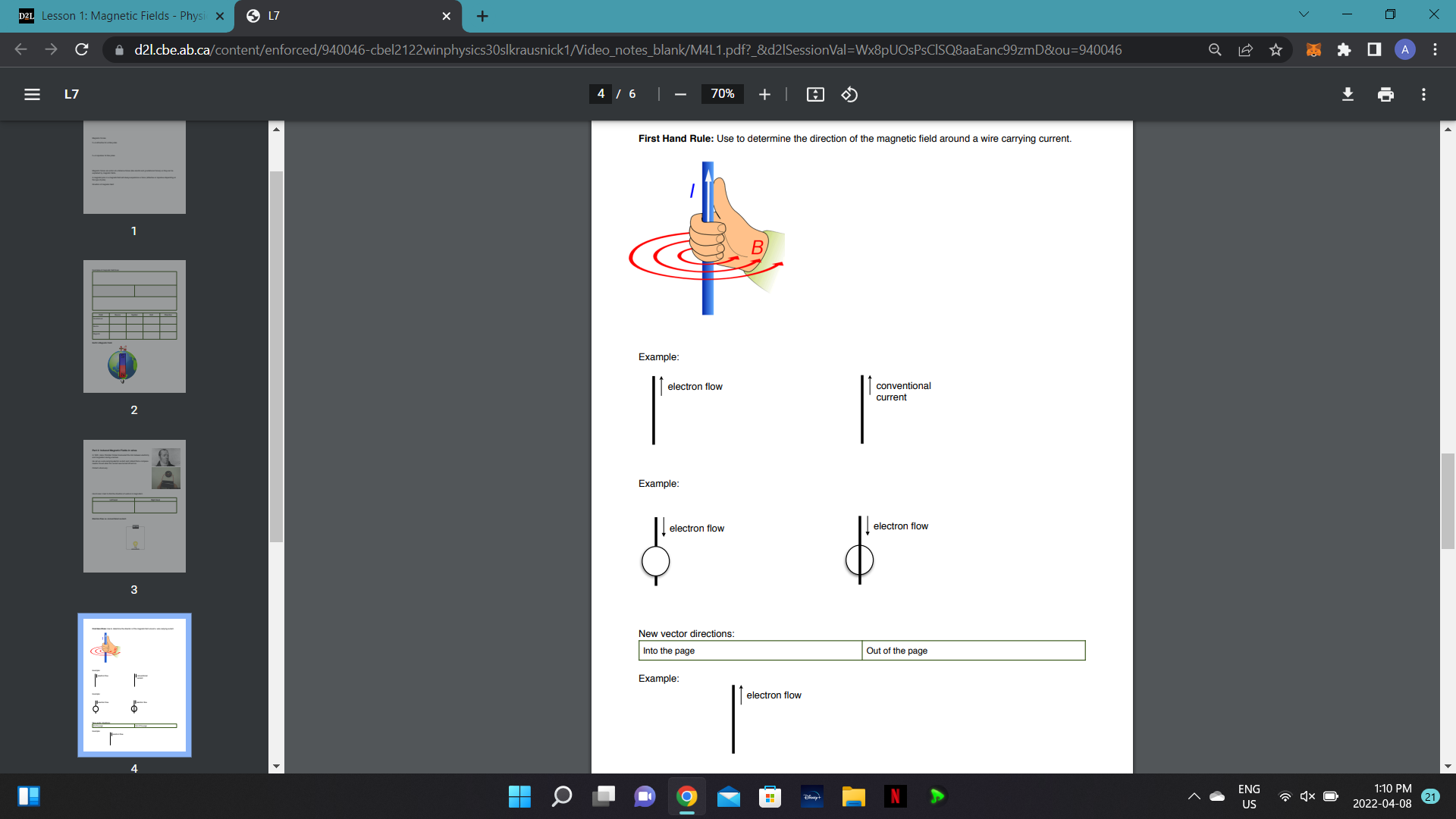Zoom in on the PDF document
The image size is (1456, 819).
(x=764, y=94)
